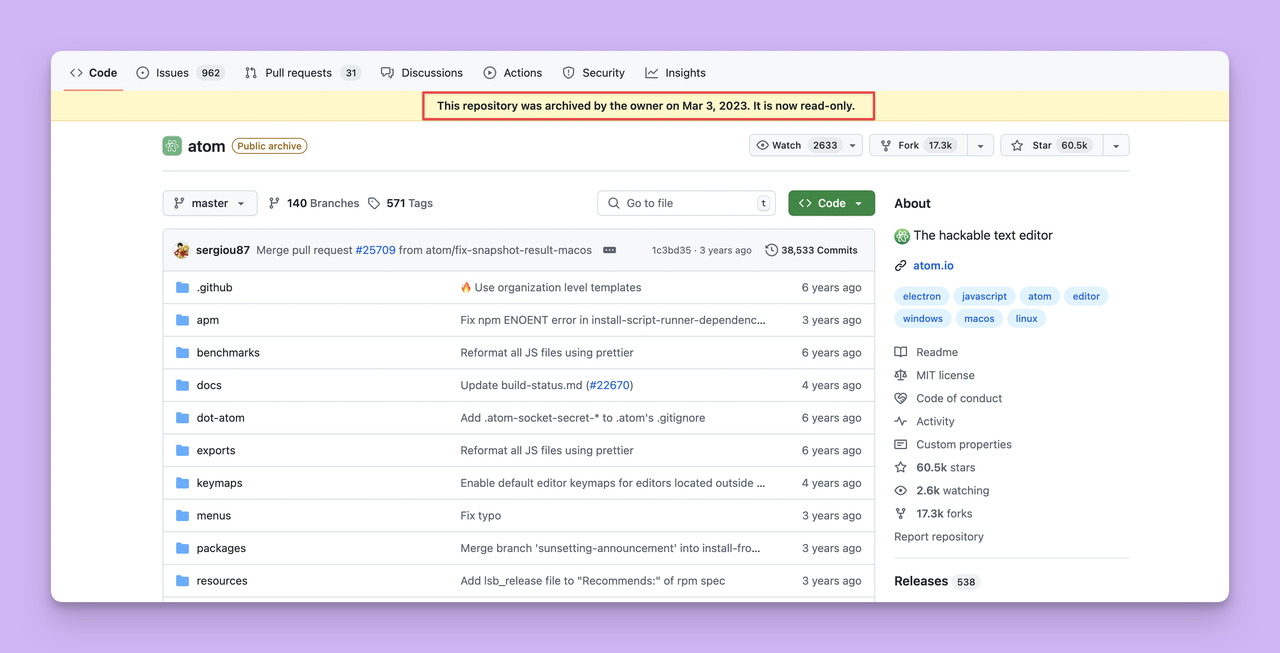Image resolution: width=1280 pixels, height=653 pixels.
Task: Open the keymaps folder
Action: coord(220,483)
